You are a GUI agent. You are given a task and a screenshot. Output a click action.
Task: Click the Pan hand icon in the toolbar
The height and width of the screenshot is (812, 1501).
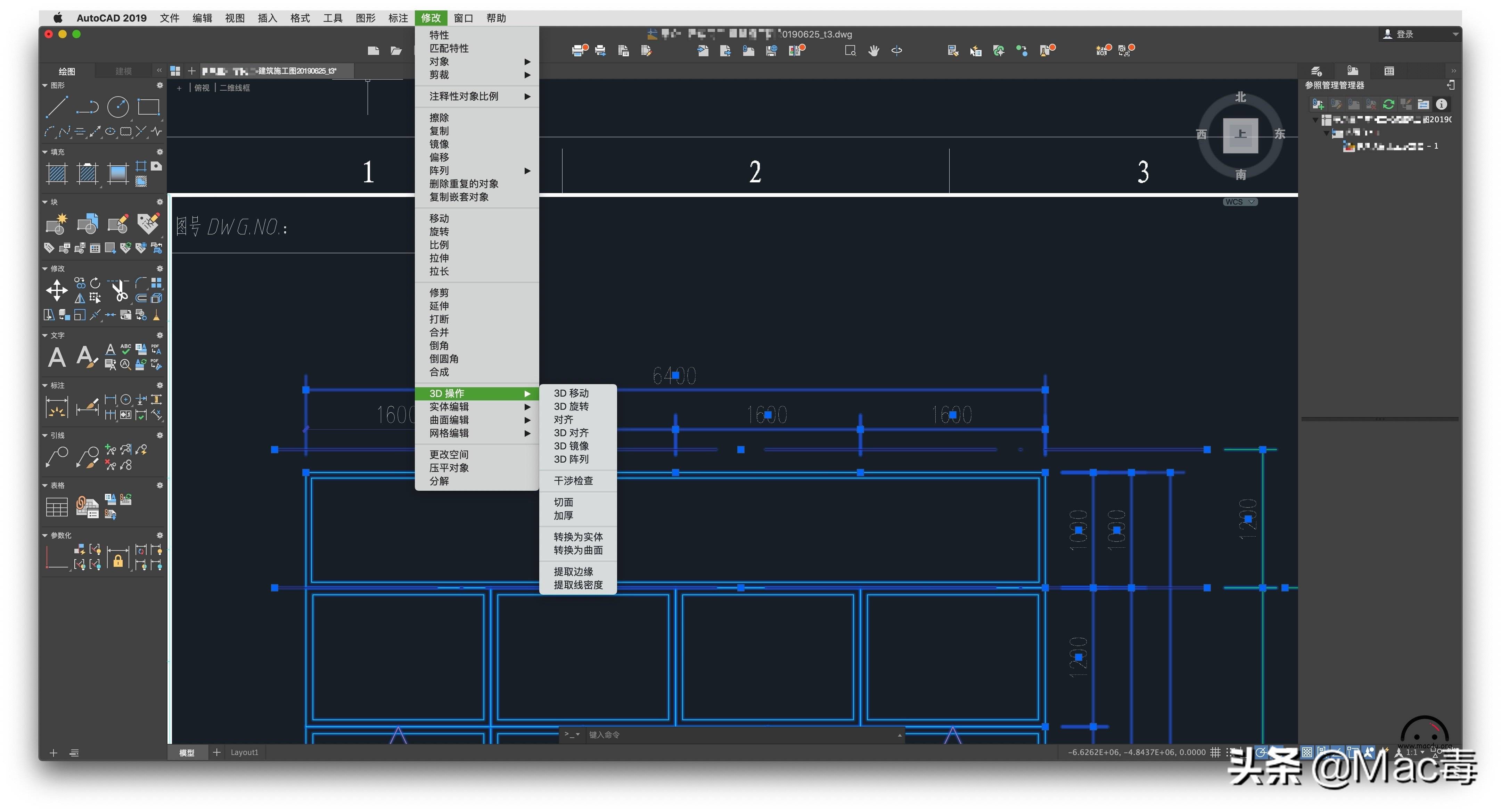[x=873, y=51]
